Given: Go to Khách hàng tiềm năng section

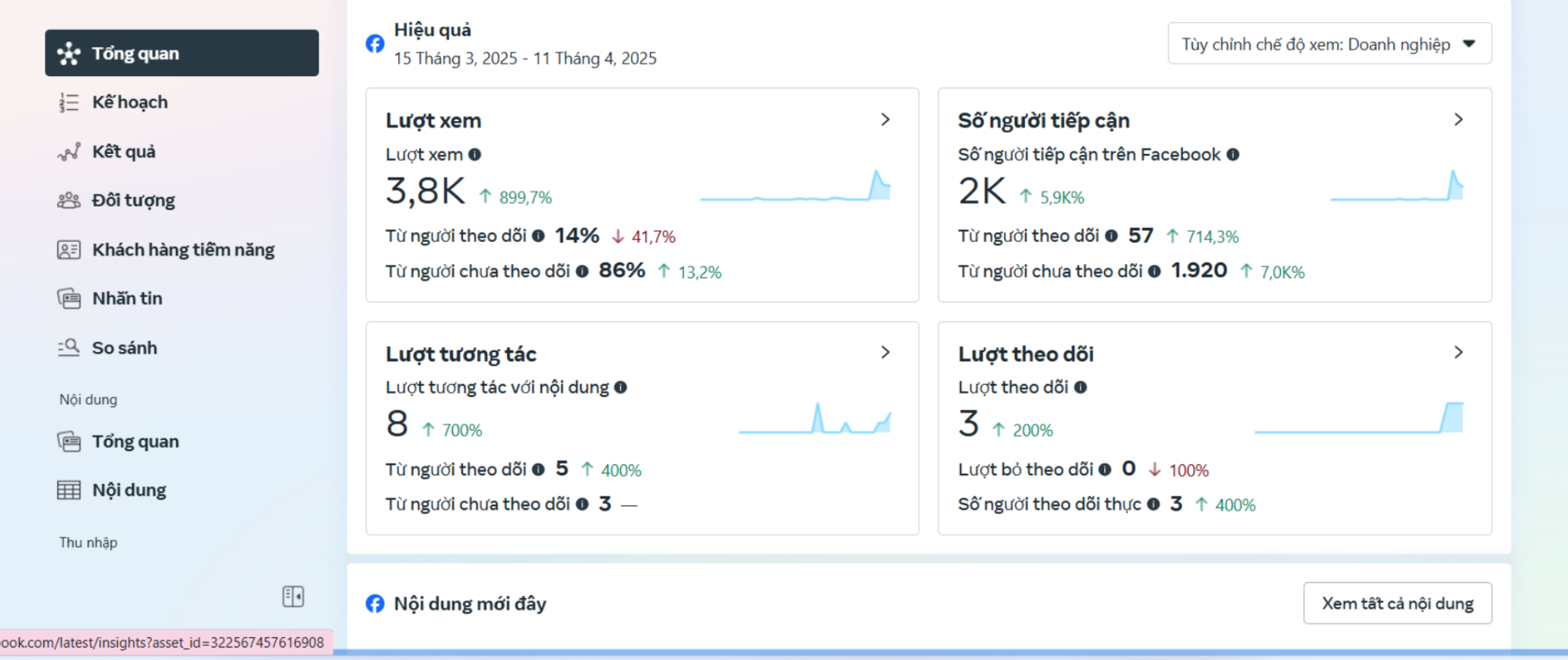Looking at the screenshot, I should pyautogui.click(x=182, y=249).
